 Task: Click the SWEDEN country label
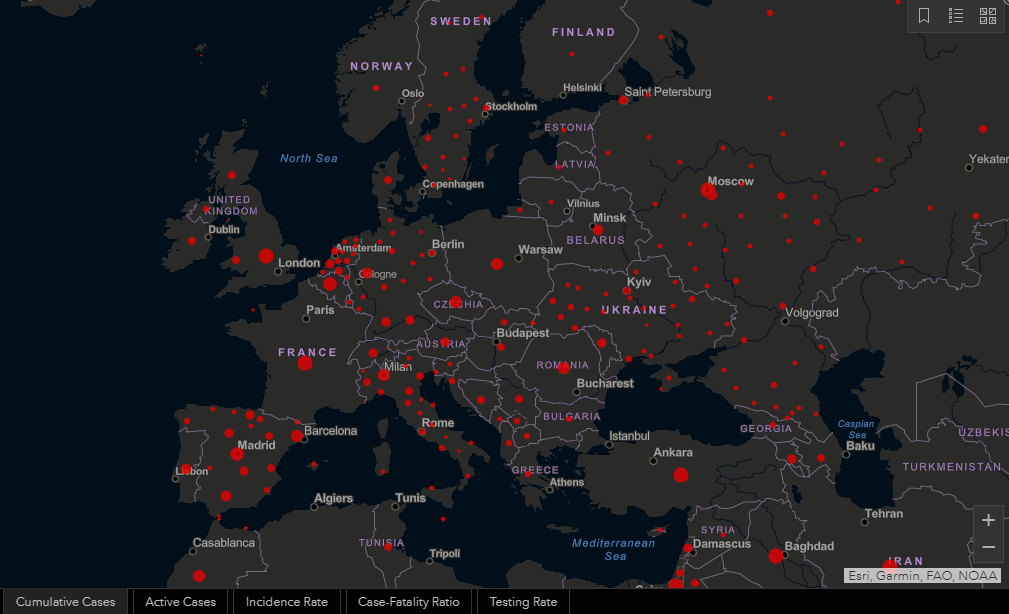pyautogui.click(x=461, y=21)
